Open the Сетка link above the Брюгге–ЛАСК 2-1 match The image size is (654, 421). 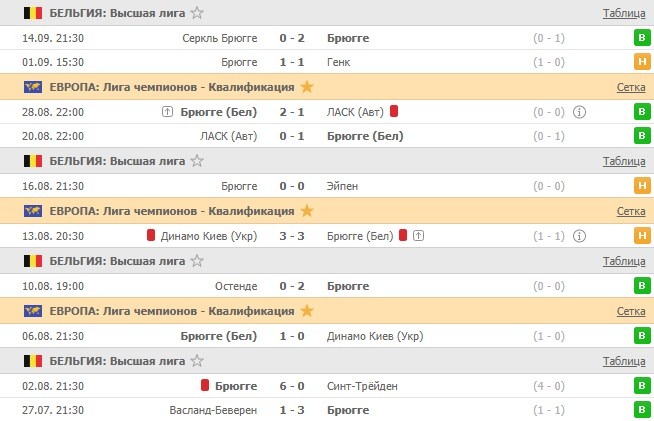(630, 87)
